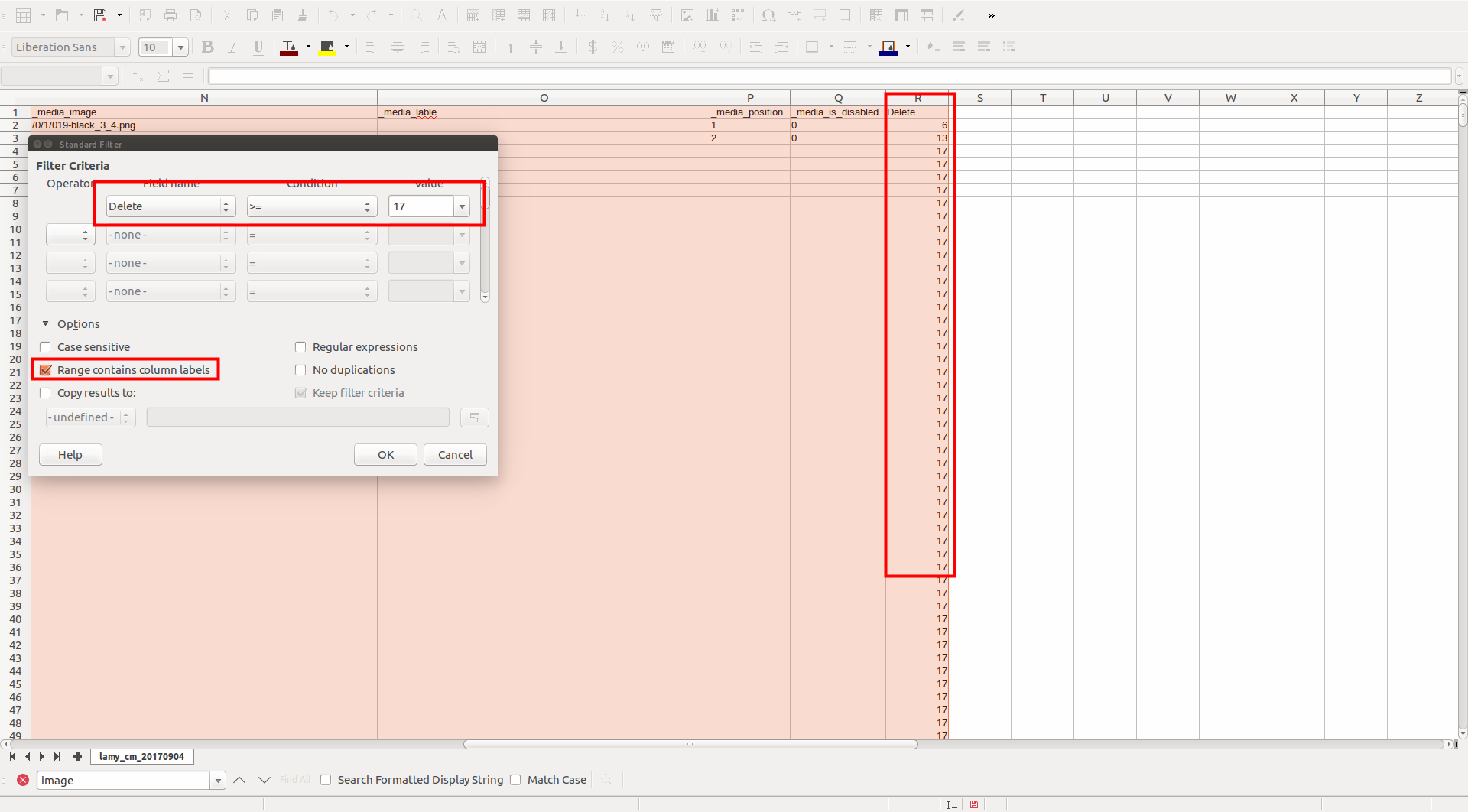The image size is (1468, 812).
Task: Click the Format as Date calendar icon
Action: coord(668,47)
